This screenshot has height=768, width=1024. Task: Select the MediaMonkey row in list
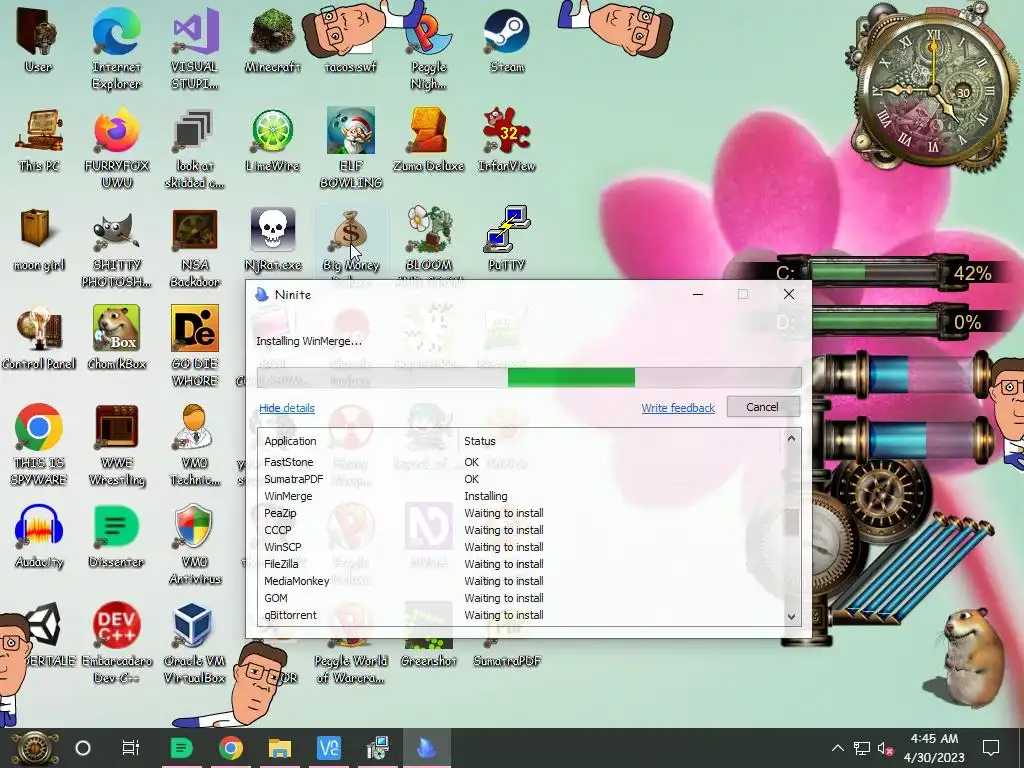coord(520,581)
